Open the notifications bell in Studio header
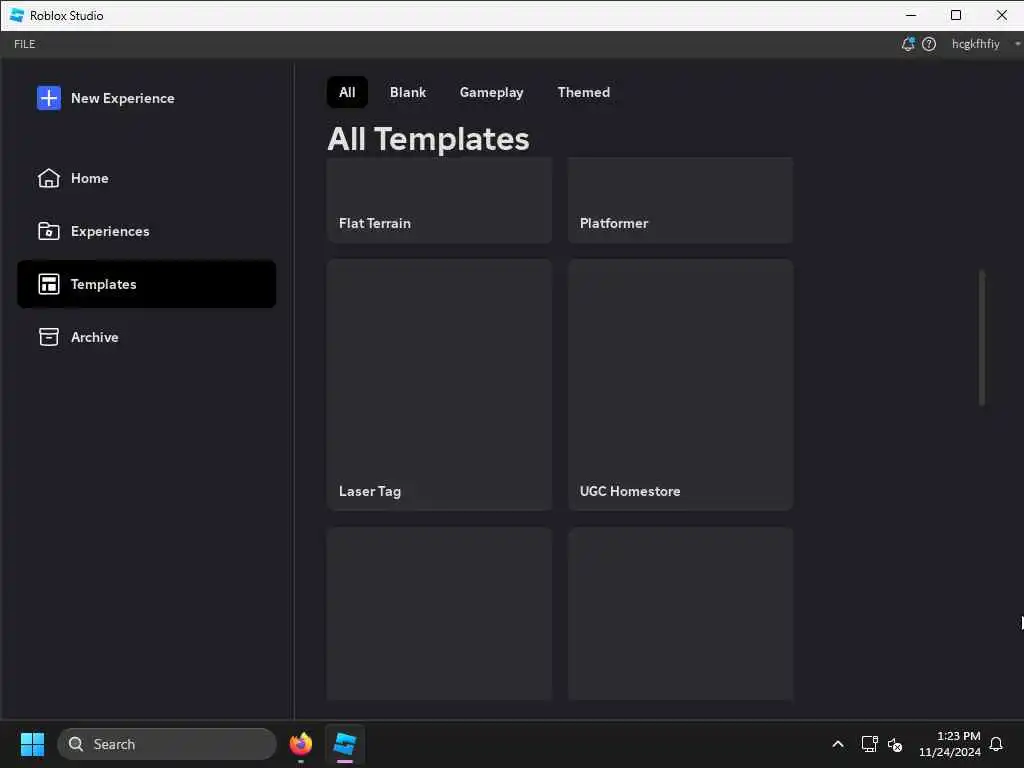Image resolution: width=1024 pixels, height=768 pixels. point(908,44)
